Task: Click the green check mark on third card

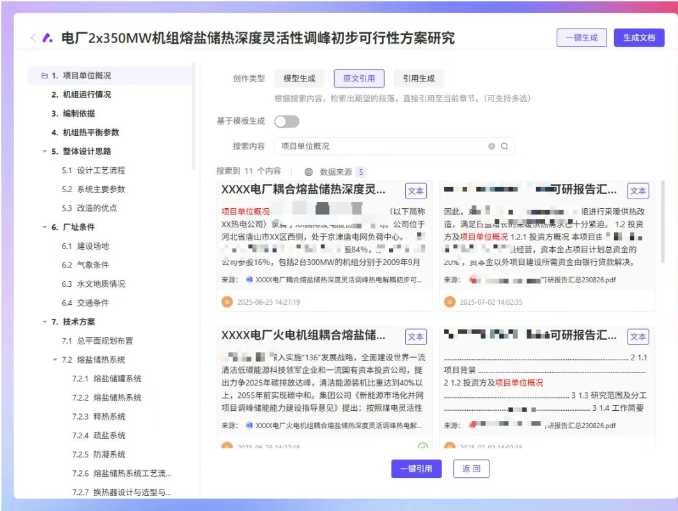Action: click(423, 446)
